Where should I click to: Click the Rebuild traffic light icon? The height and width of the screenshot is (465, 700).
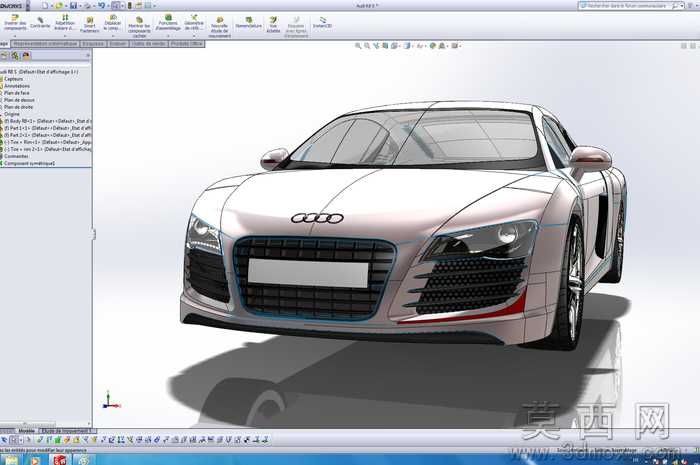coord(130,5)
